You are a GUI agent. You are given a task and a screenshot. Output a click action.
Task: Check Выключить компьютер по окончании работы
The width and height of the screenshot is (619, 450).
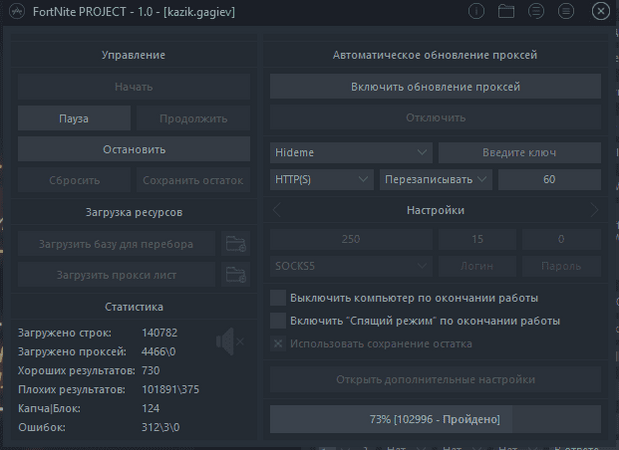point(278,298)
